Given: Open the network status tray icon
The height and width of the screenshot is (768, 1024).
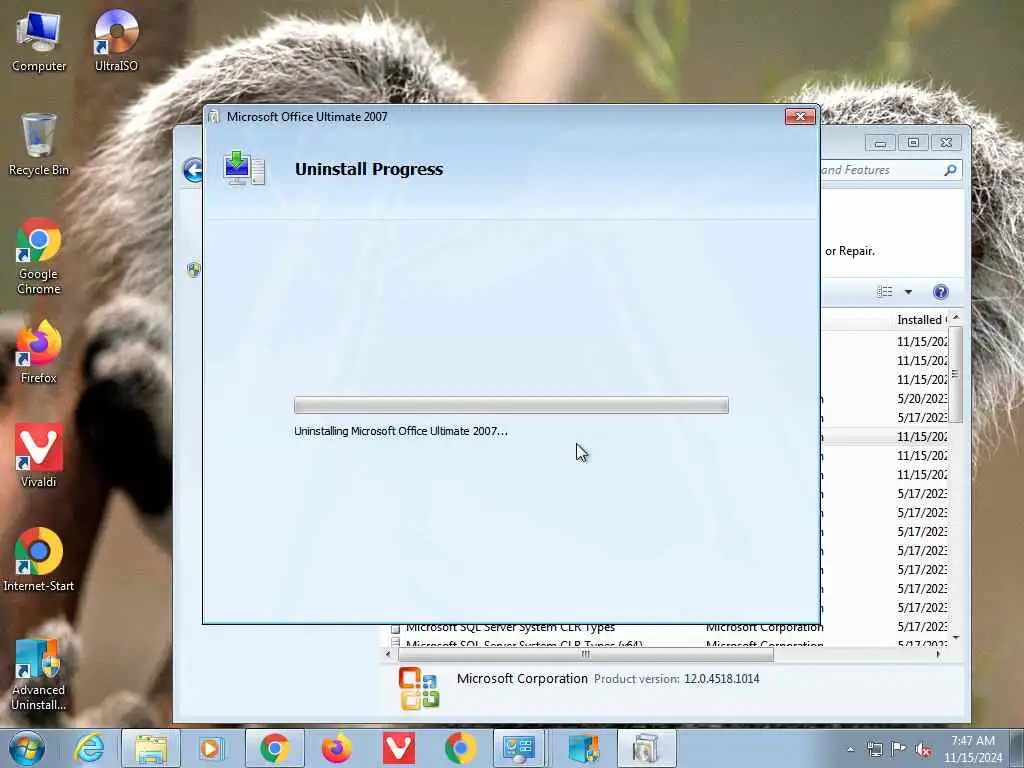Looking at the screenshot, I should [874, 749].
